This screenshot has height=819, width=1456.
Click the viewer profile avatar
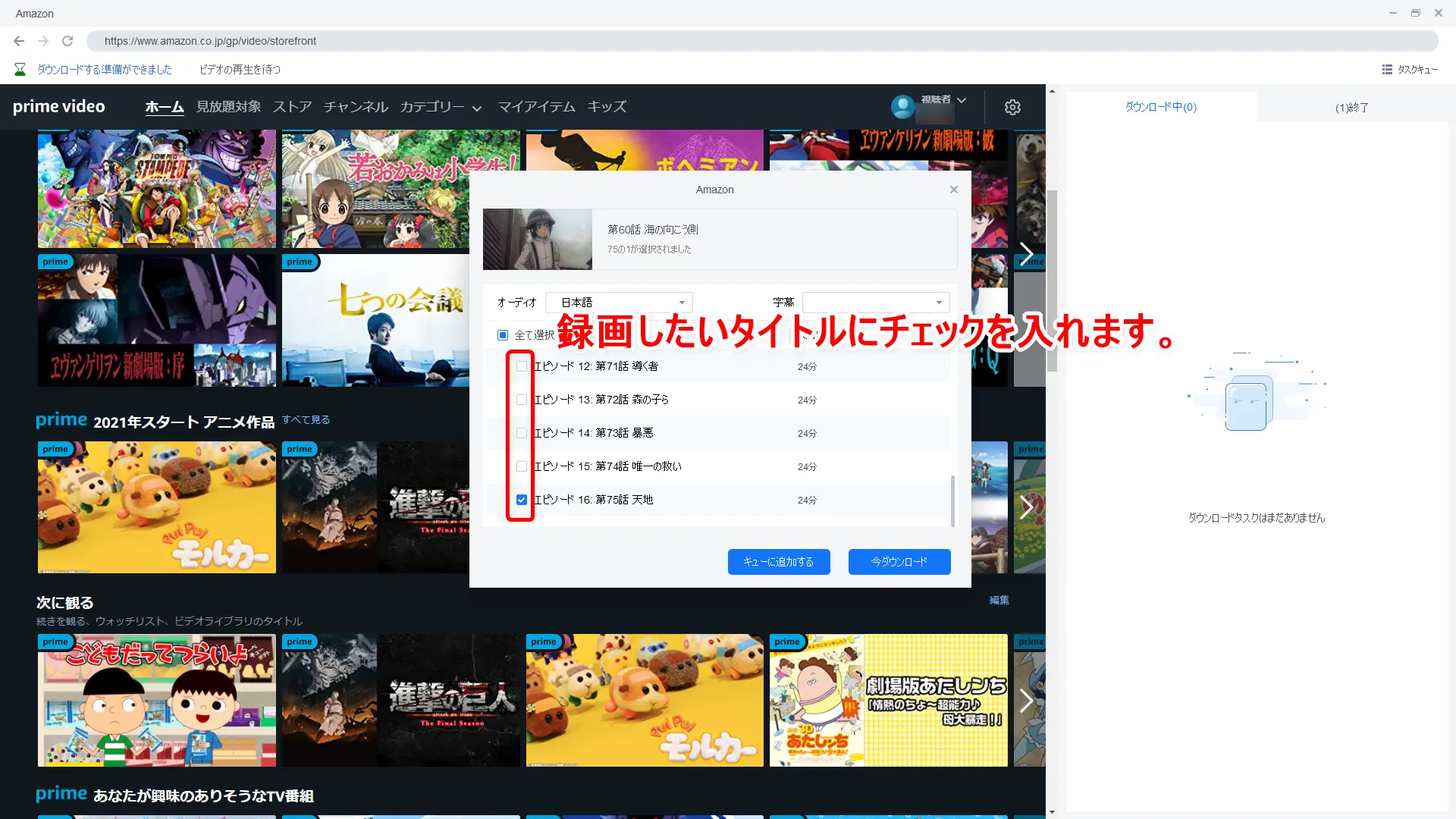902,107
